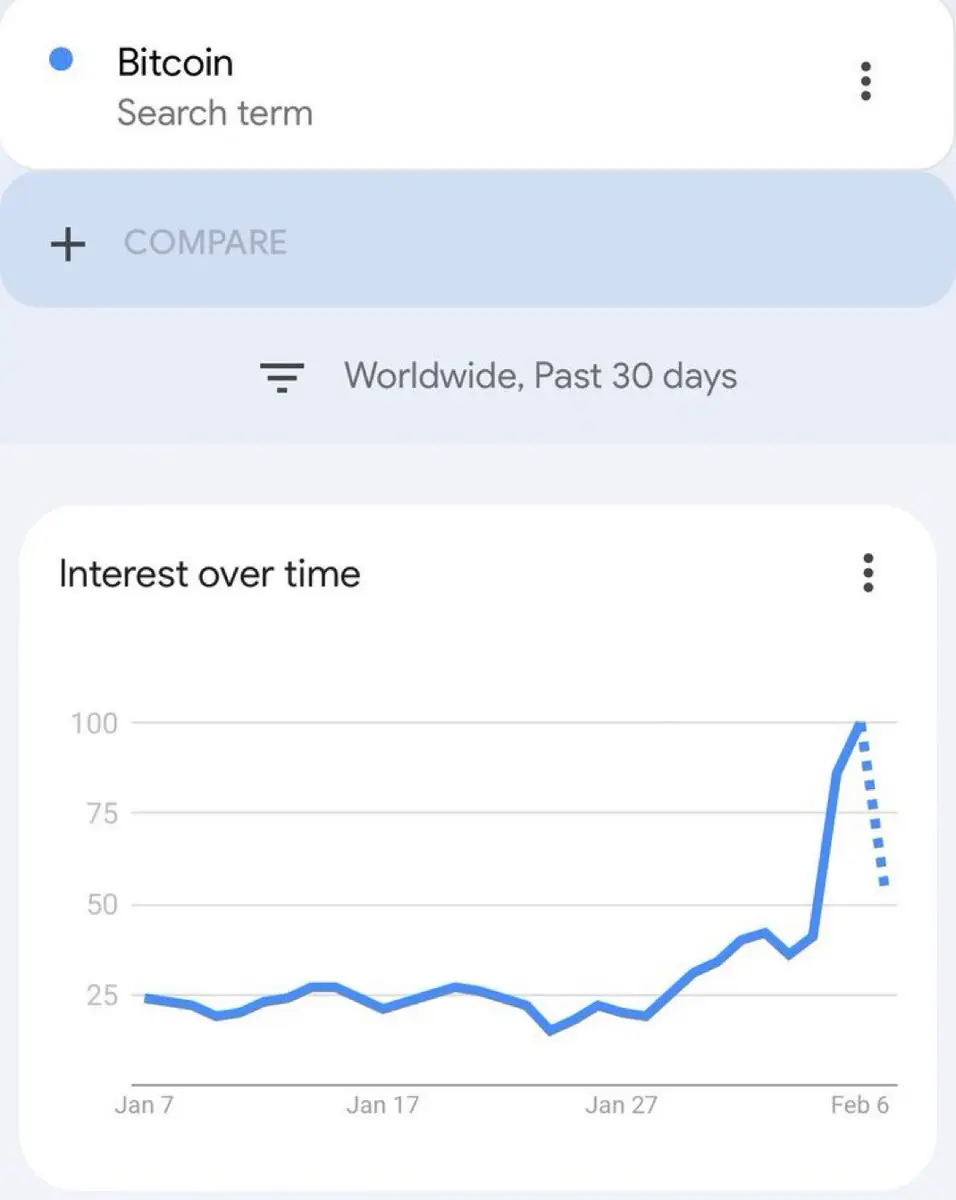Screen dimensions: 956x1200
Task: Open the Bitcoin search term options menu
Action: [x=866, y=81]
